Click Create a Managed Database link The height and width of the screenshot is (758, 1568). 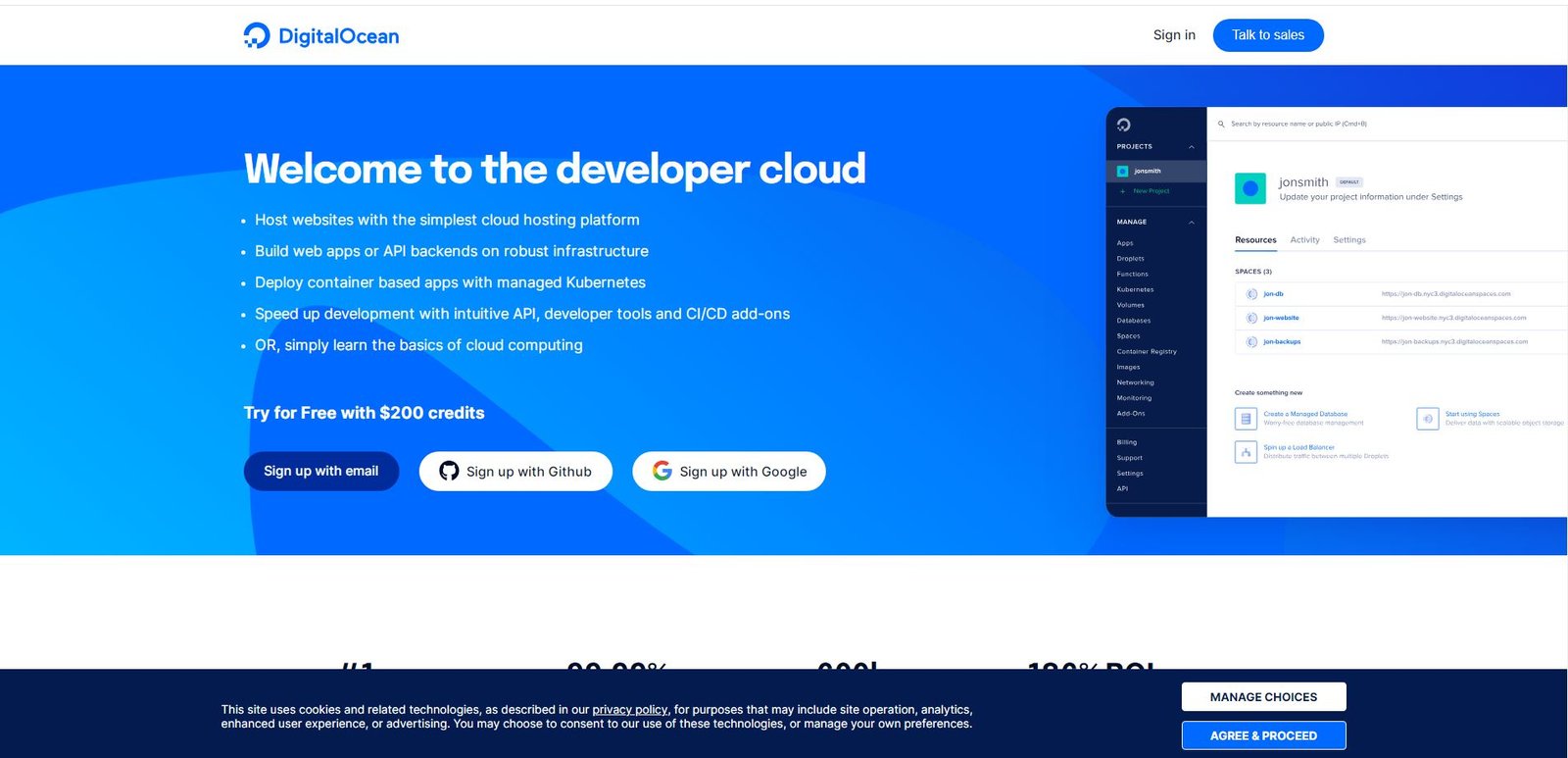1305,414
